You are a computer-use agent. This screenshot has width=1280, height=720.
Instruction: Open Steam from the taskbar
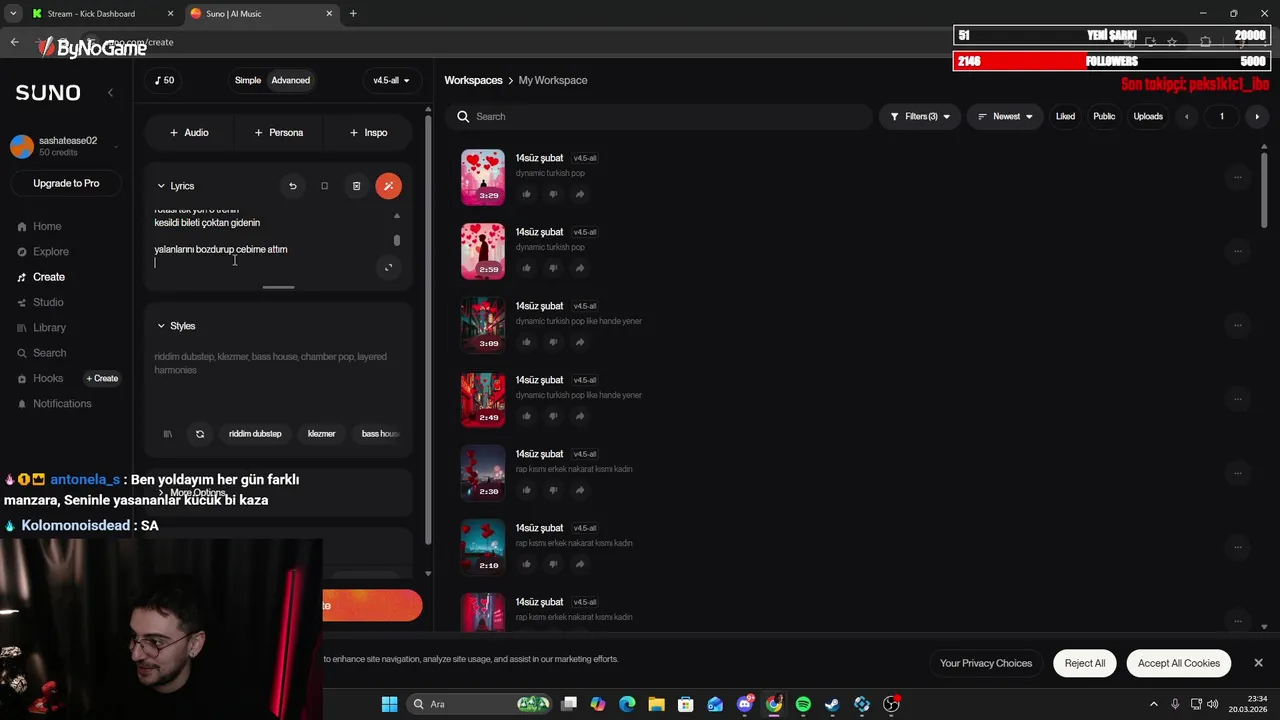(832, 704)
